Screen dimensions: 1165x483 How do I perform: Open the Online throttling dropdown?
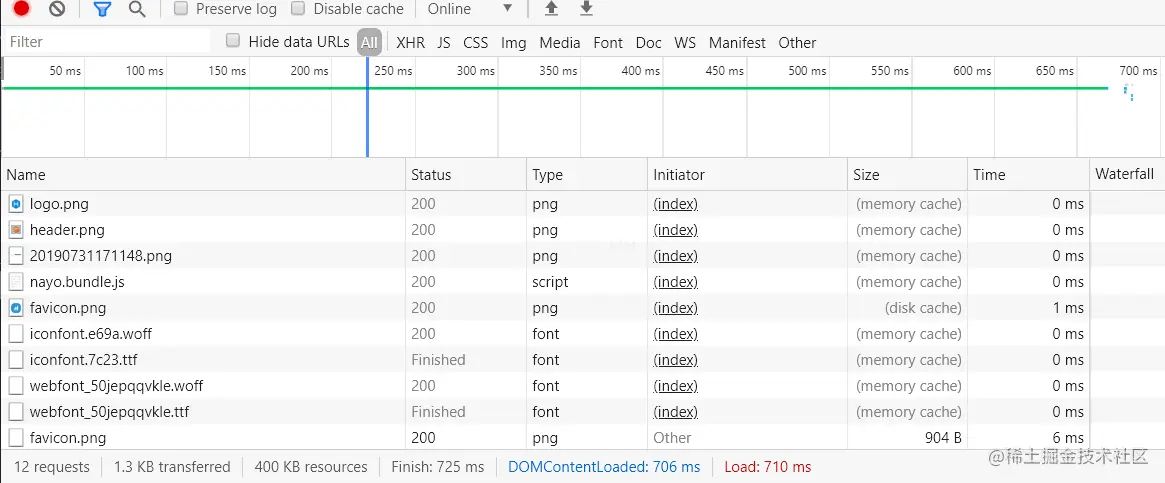coord(470,9)
